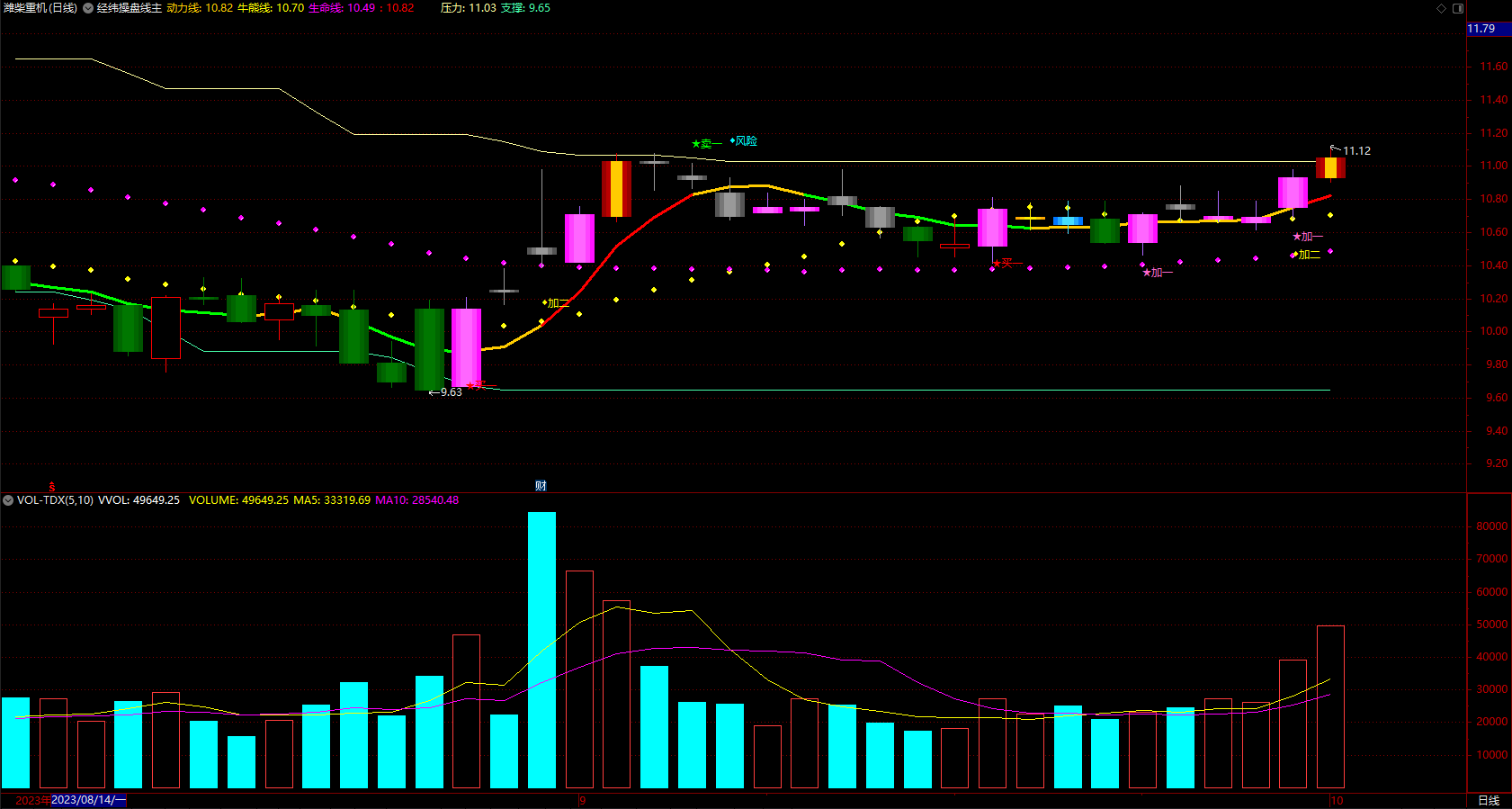Click the red-yellow candlestick near 11.00 on right

point(1330,168)
